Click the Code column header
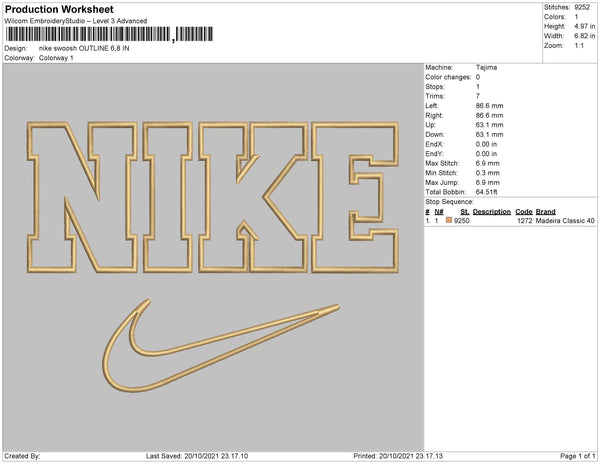This screenshot has height=464, width=600. pyautogui.click(x=524, y=212)
